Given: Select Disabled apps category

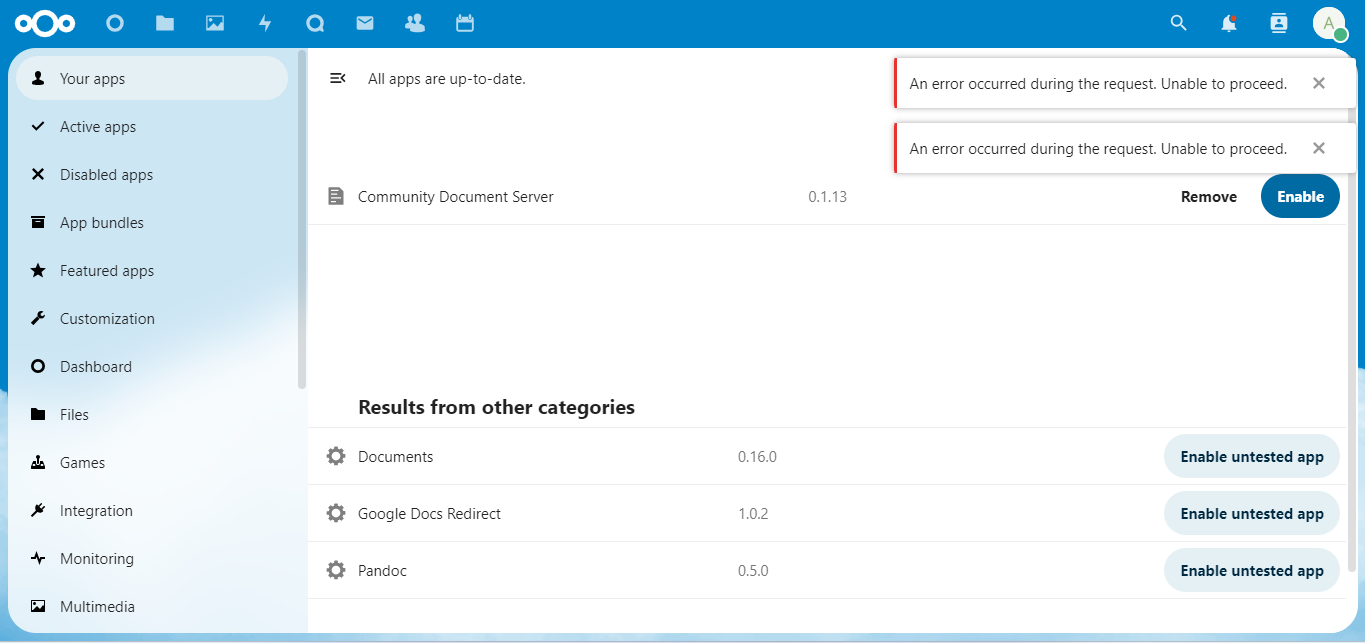Looking at the screenshot, I should [x=106, y=175].
